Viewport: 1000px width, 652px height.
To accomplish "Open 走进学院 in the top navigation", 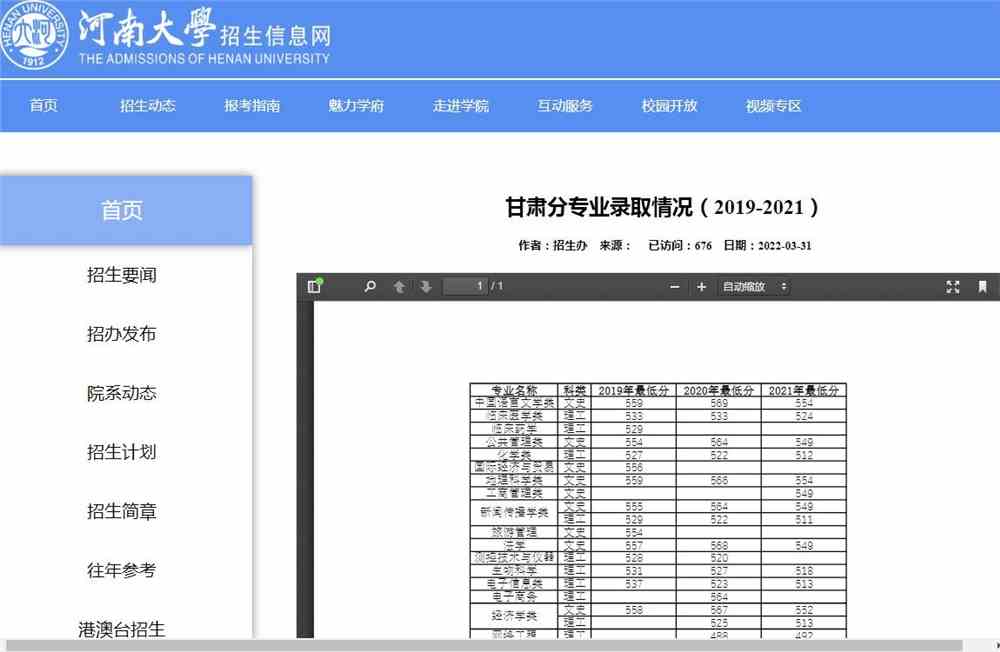I will (x=460, y=106).
